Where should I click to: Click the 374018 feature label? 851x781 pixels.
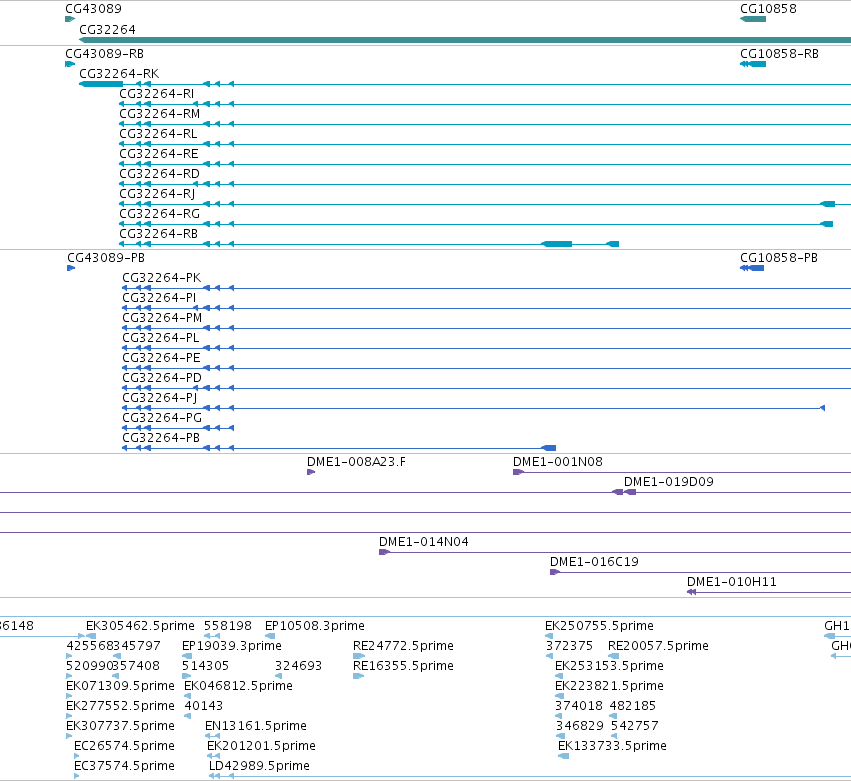click(579, 706)
